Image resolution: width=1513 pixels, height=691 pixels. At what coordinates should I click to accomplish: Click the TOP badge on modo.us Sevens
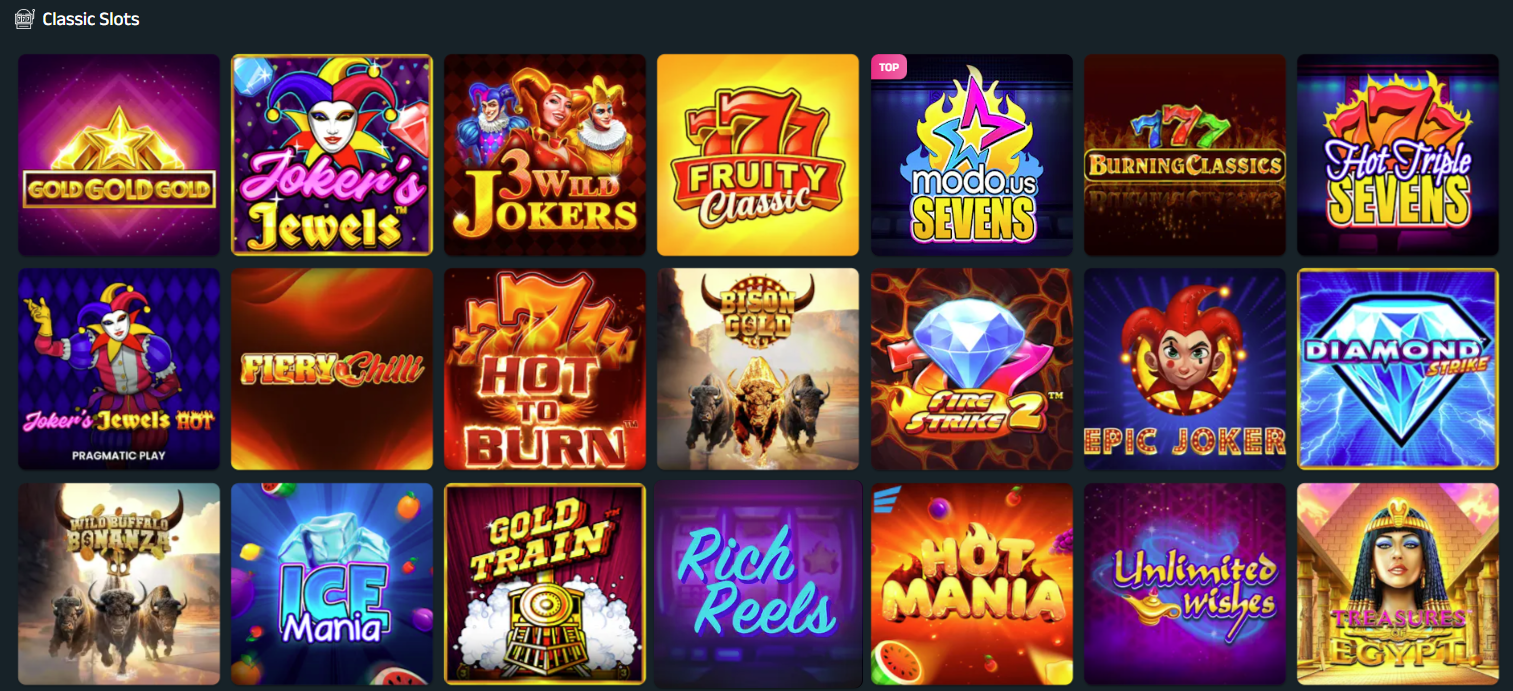coord(888,67)
